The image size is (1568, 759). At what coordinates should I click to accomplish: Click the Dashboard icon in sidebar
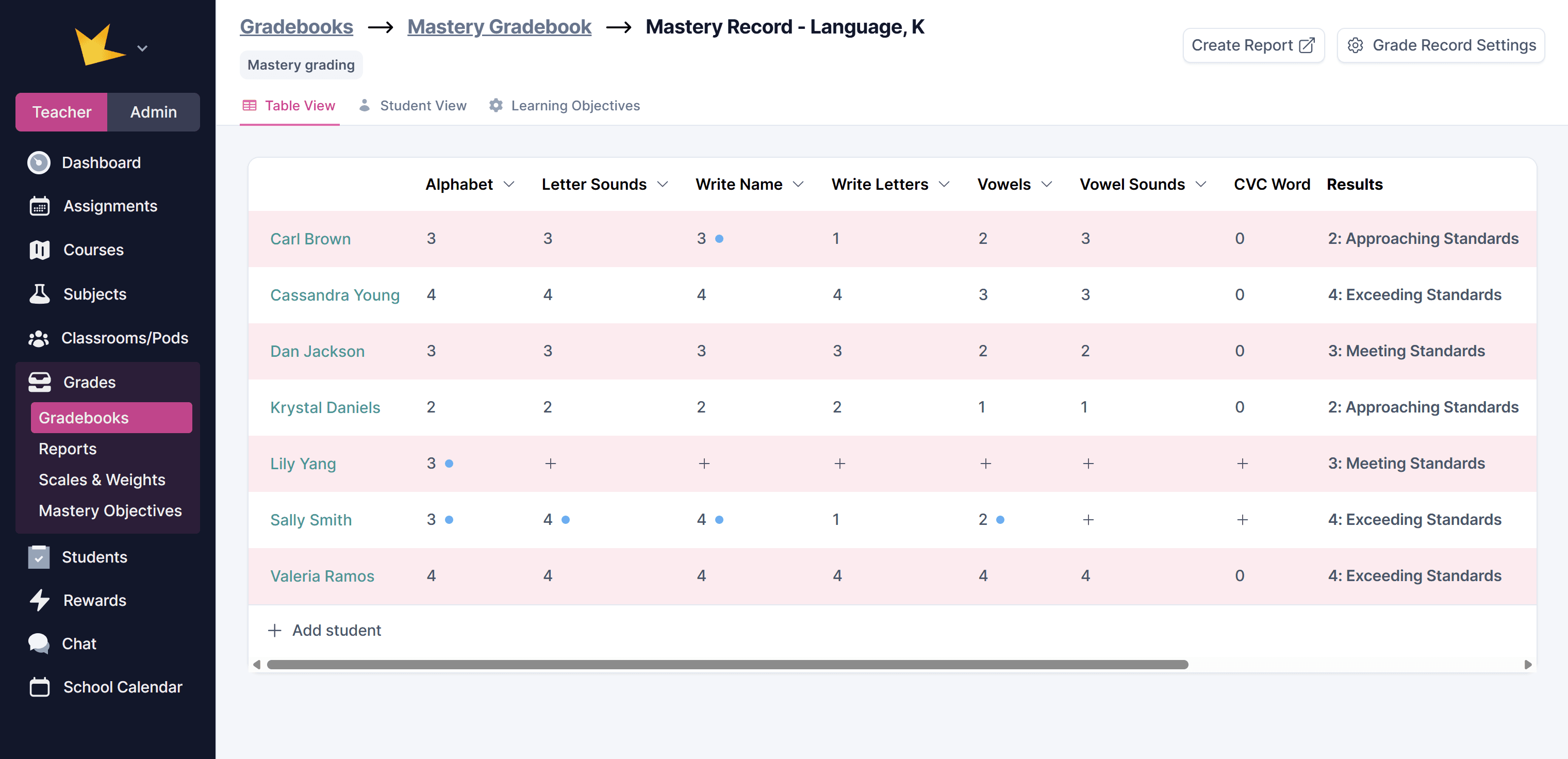pos(39,162)
